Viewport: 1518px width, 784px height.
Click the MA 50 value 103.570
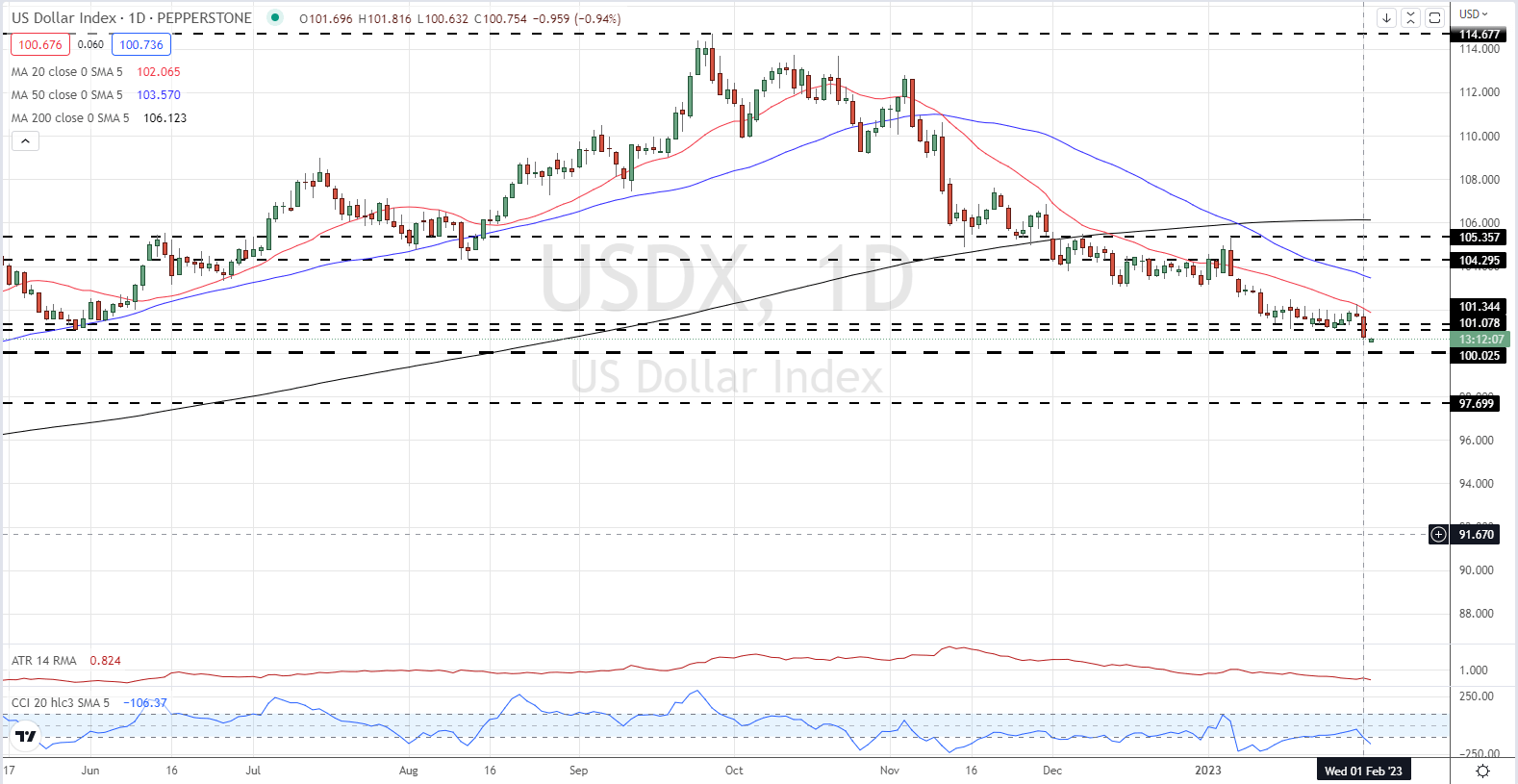point(159,94)
